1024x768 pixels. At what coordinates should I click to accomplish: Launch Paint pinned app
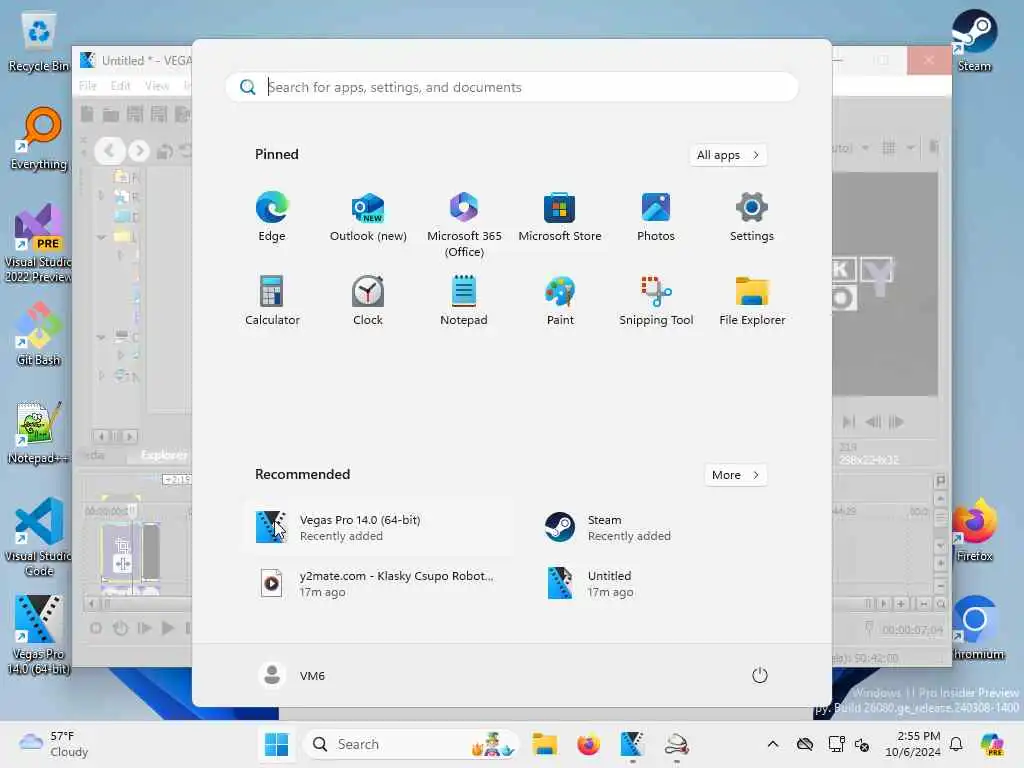[560, 301]
